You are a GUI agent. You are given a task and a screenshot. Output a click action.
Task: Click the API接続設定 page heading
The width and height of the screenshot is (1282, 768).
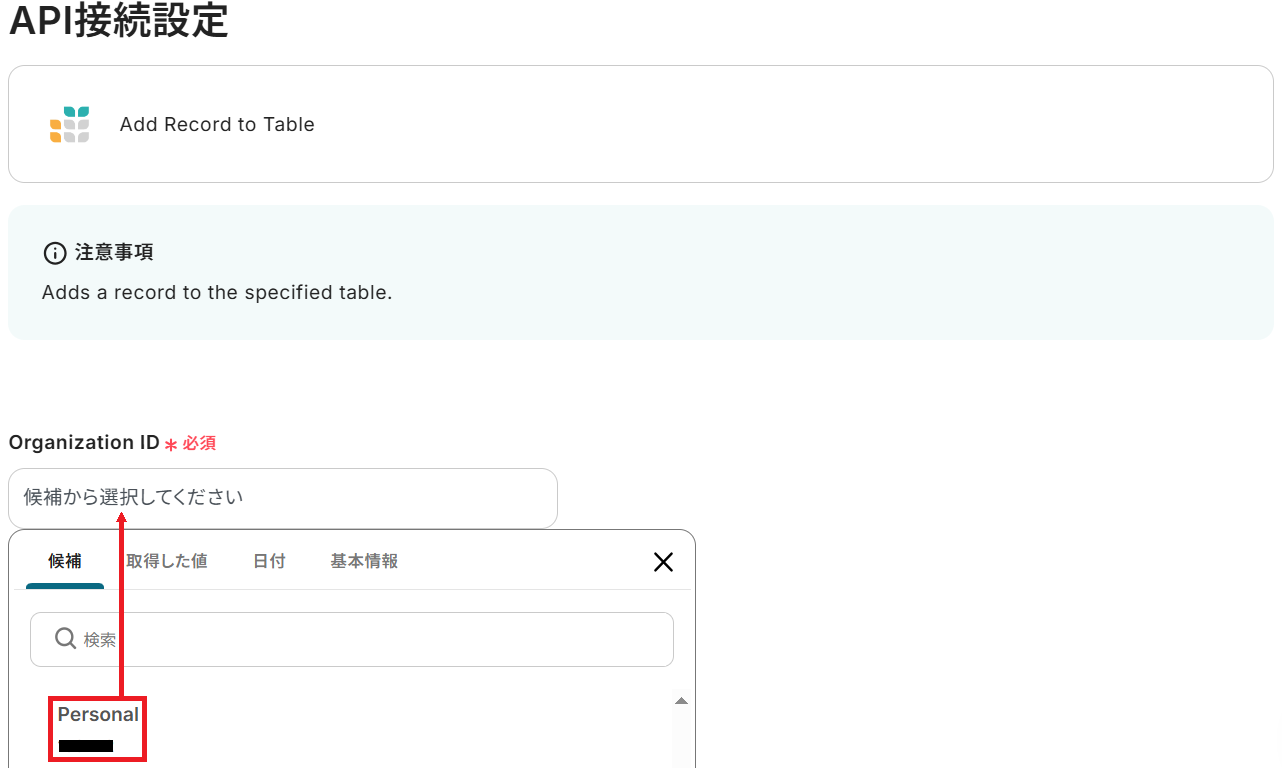[118, 20]
